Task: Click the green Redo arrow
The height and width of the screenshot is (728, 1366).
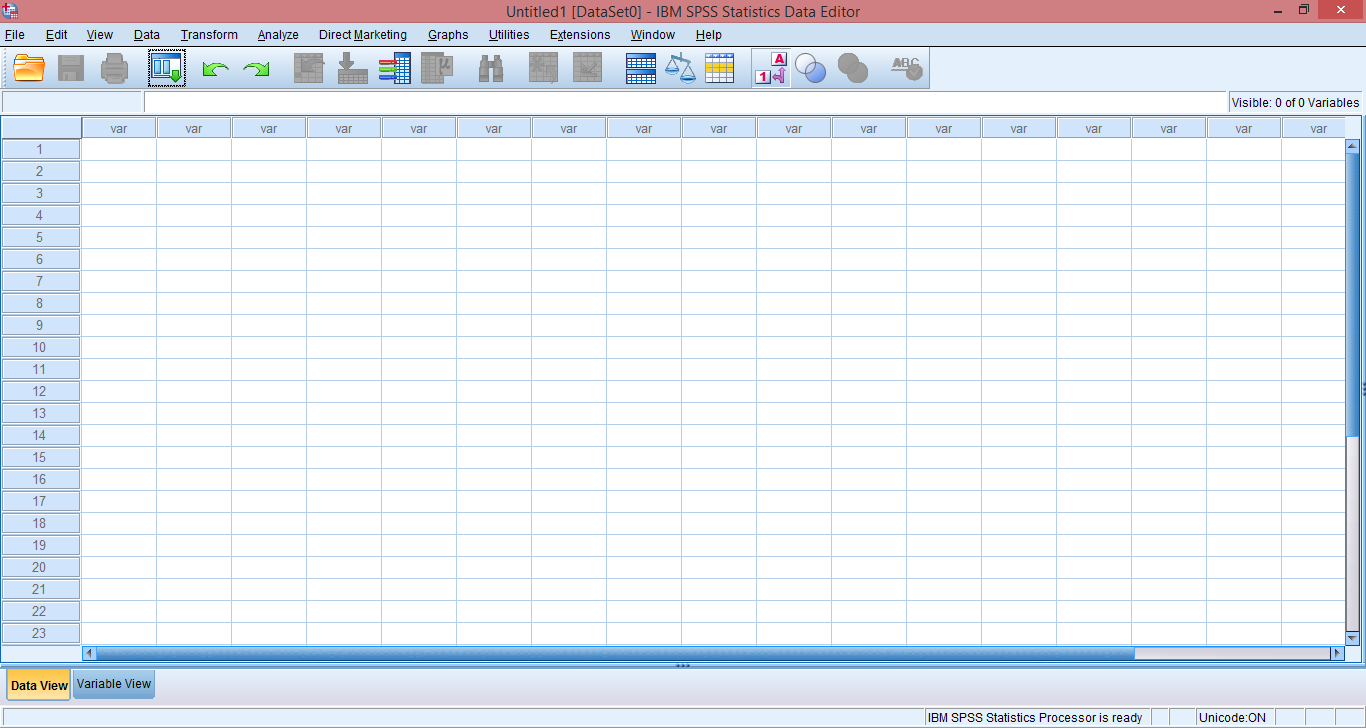Action: click(x=257, y=69)
